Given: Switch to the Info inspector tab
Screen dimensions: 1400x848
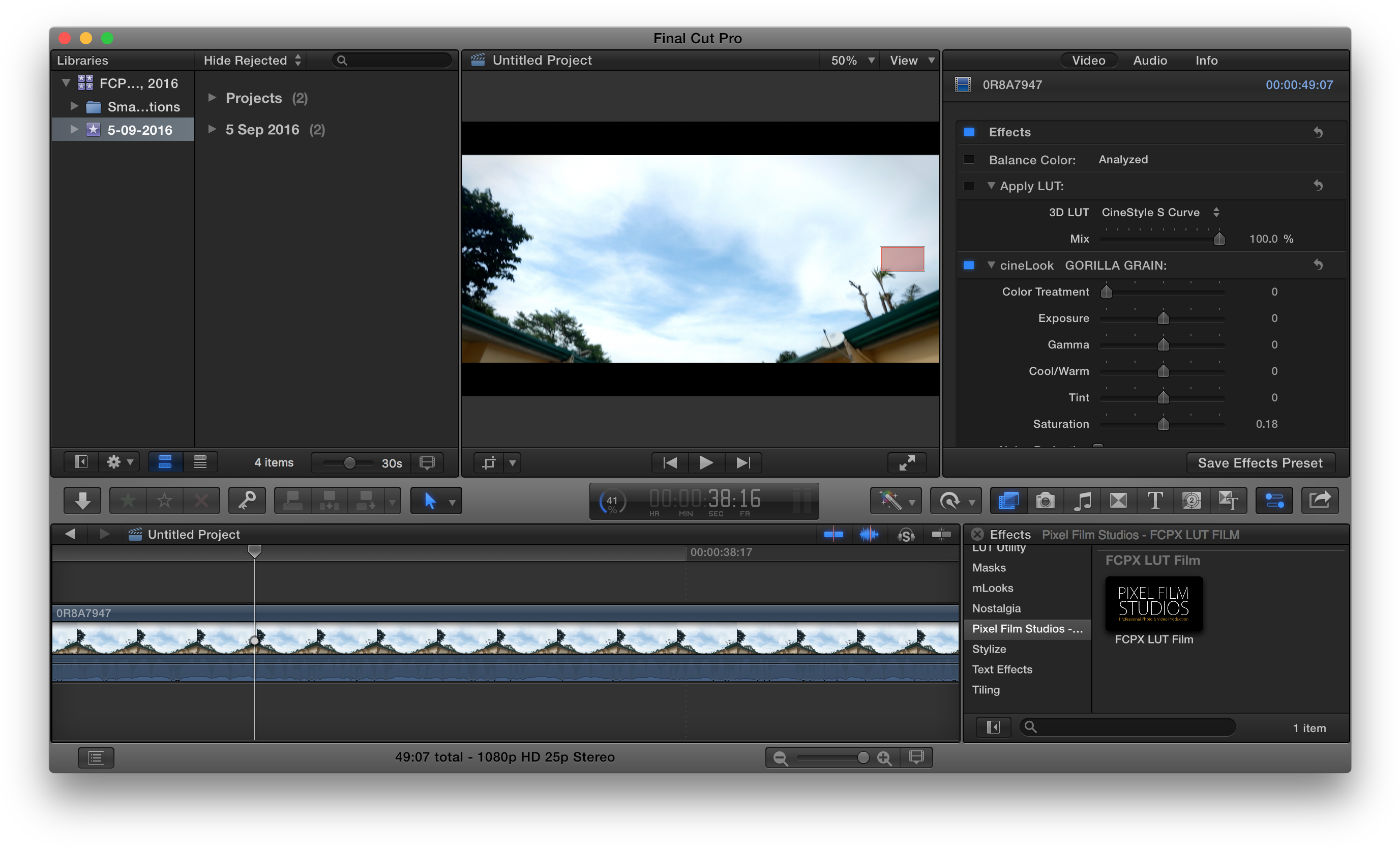Looking at the screenshot, I should click(x=1206, y=60).
